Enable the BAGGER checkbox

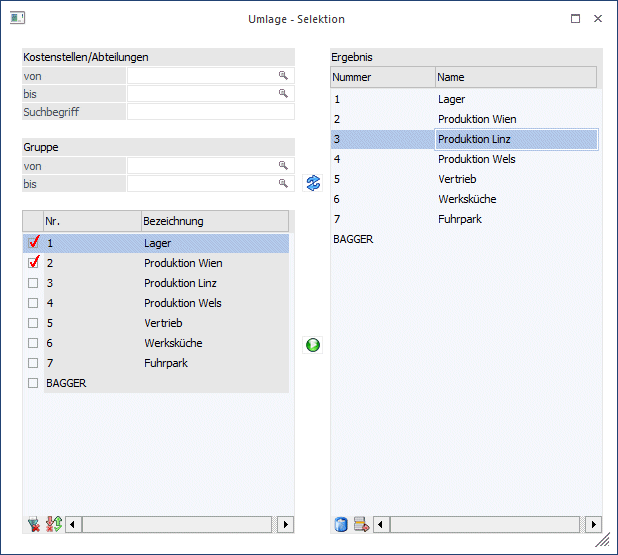click(x=33, y=383)
